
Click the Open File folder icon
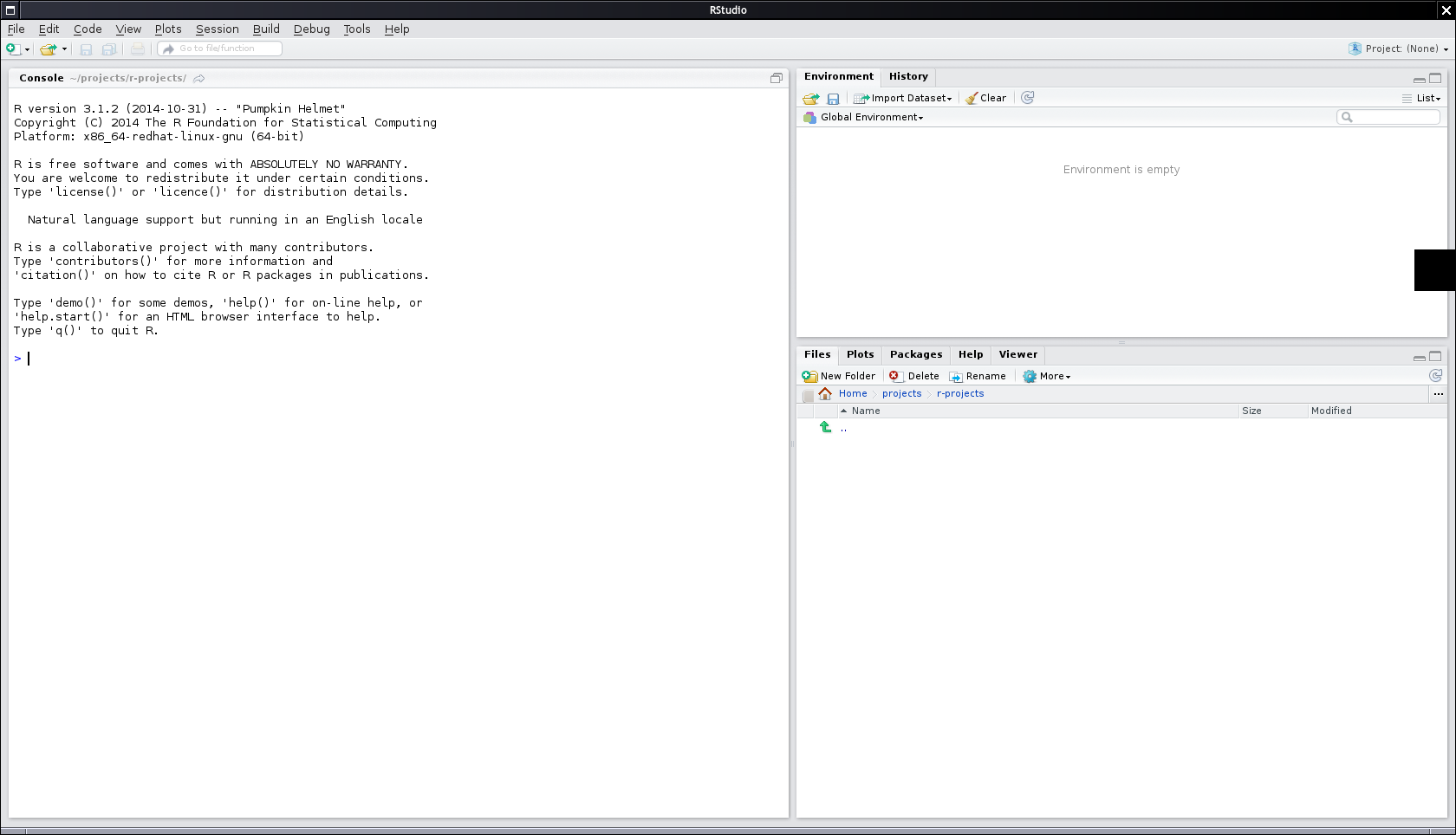(x=49, y=49)
